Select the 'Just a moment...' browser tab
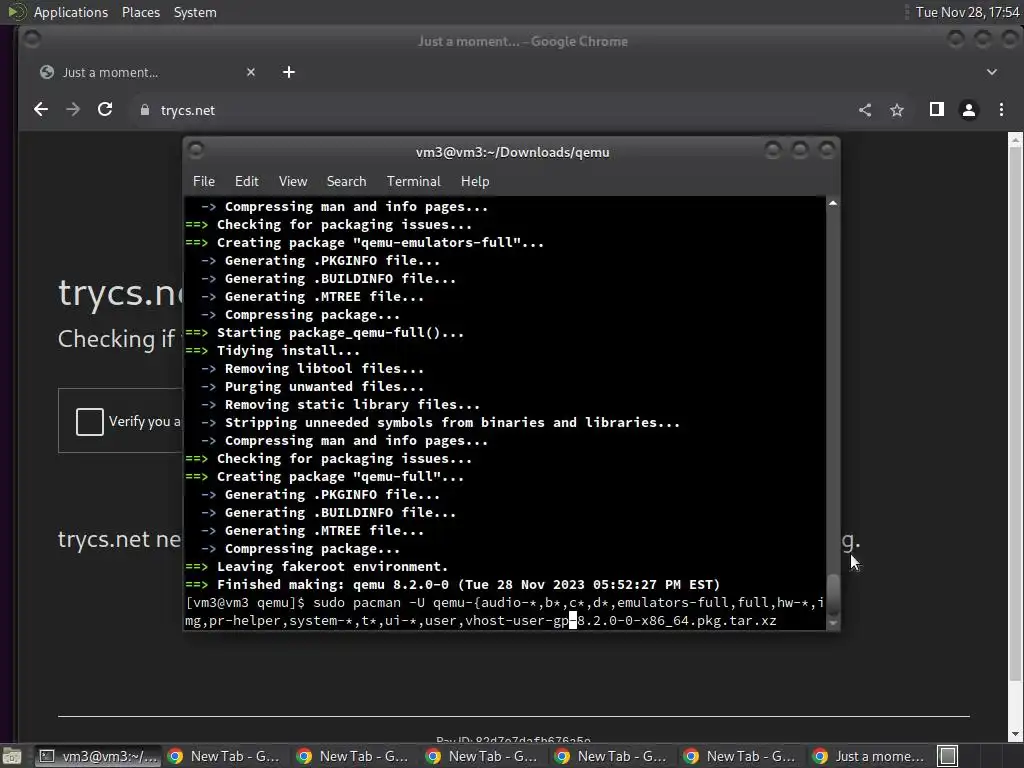This screenshot has height=768, width=1024. click(148, 72)
